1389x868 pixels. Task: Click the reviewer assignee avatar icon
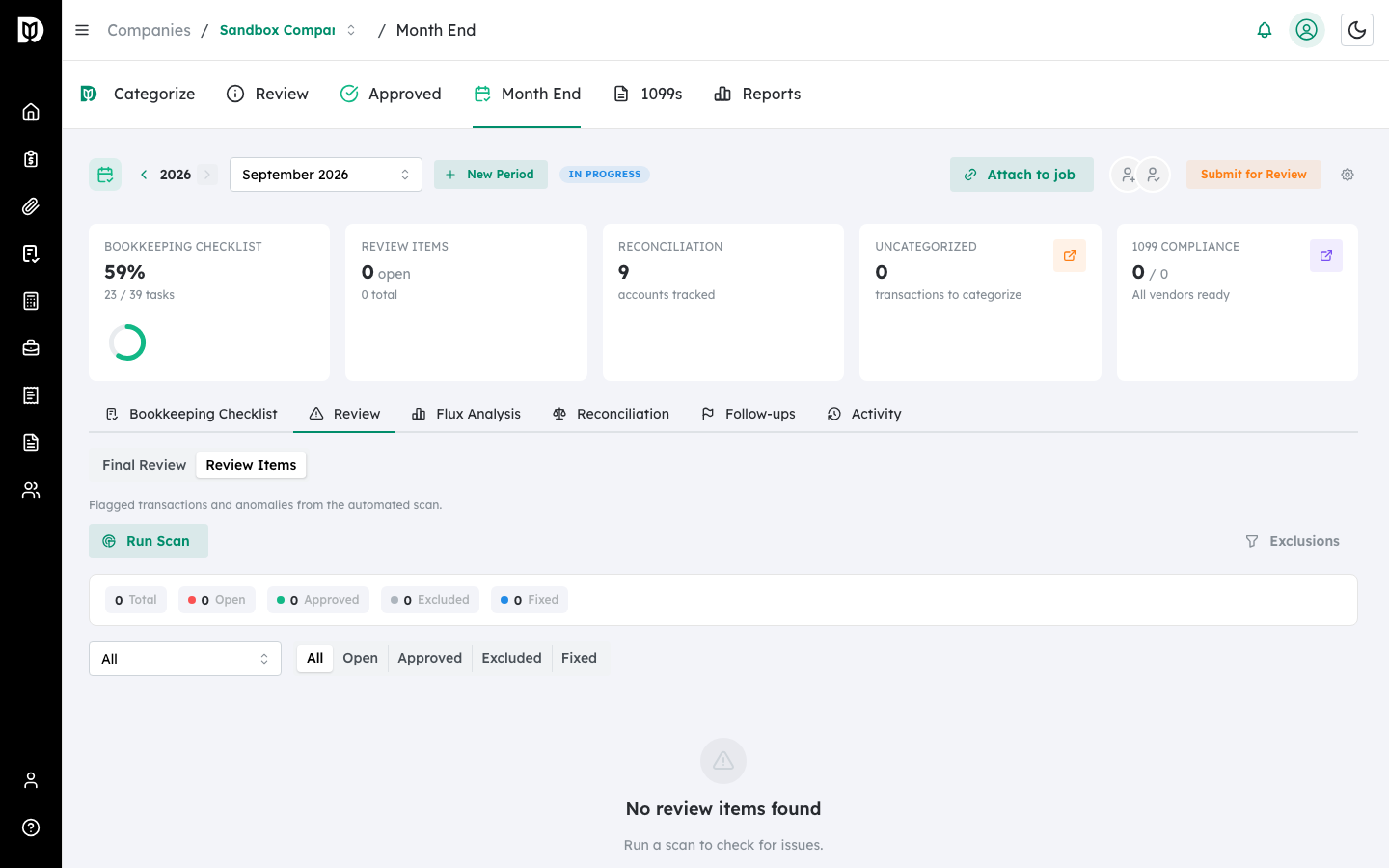pos(1154,175)
